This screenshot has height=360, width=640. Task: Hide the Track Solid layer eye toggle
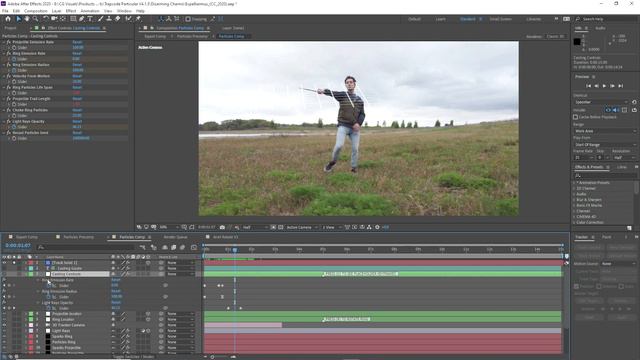[4, 263]
